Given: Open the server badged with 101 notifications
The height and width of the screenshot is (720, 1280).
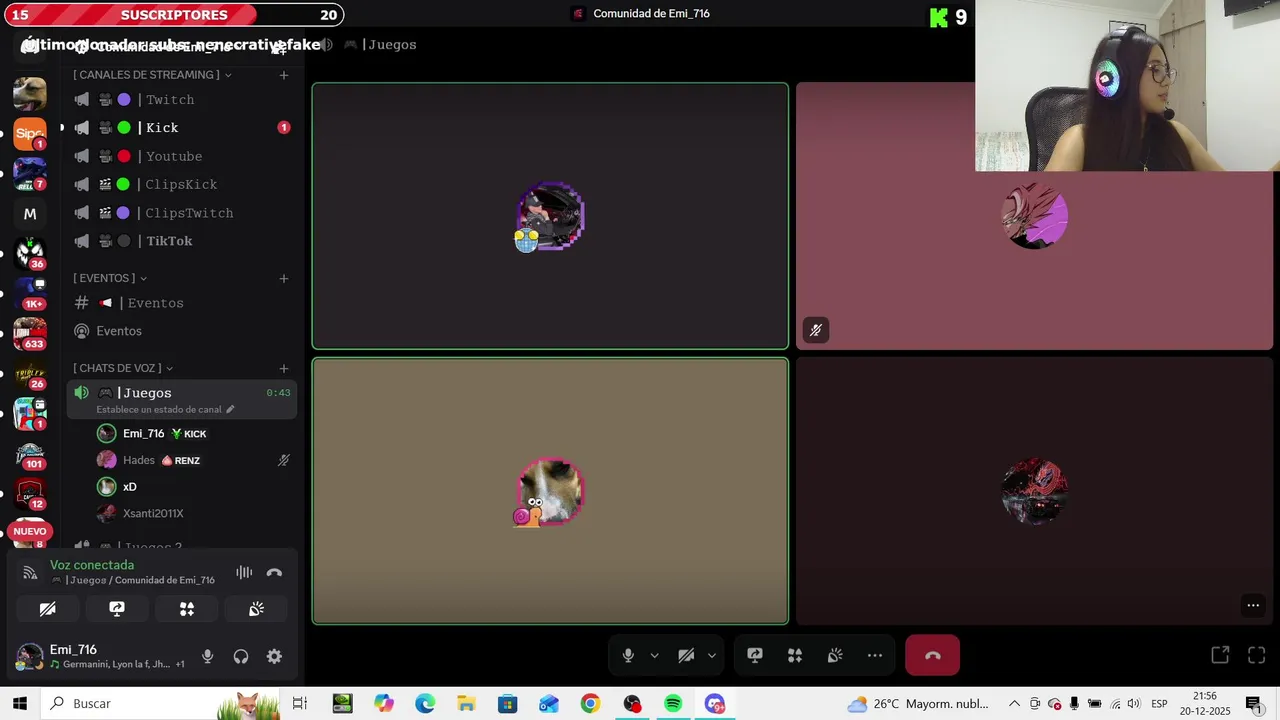Looking at the screenshot, I should pyautogui.click(x=30, y=454).
